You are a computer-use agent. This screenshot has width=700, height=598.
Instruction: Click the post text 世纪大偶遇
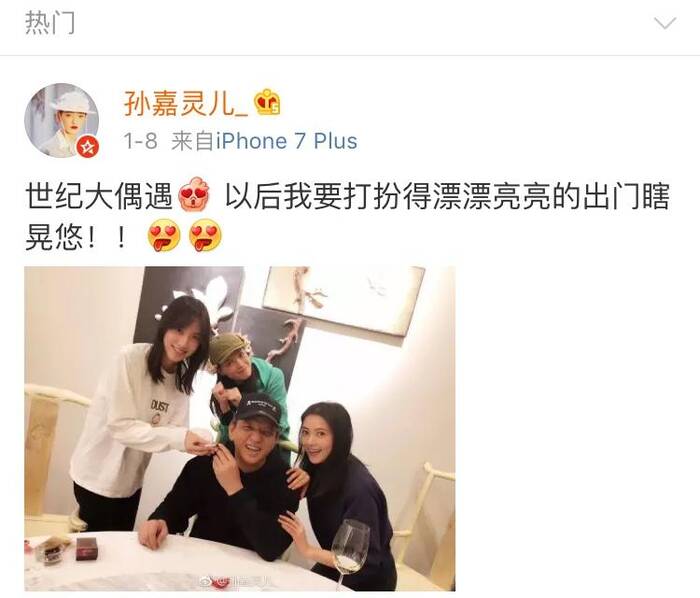pos(99,196)
